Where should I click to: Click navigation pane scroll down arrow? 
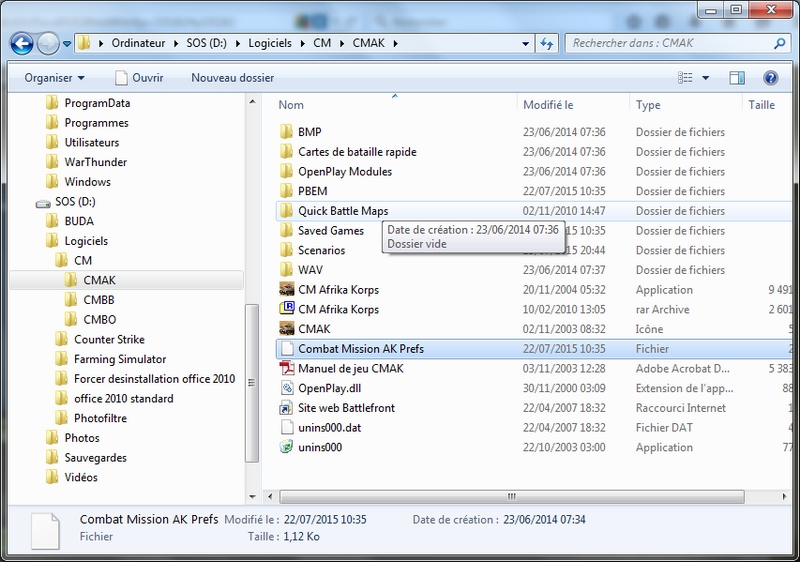coord(252,496)
